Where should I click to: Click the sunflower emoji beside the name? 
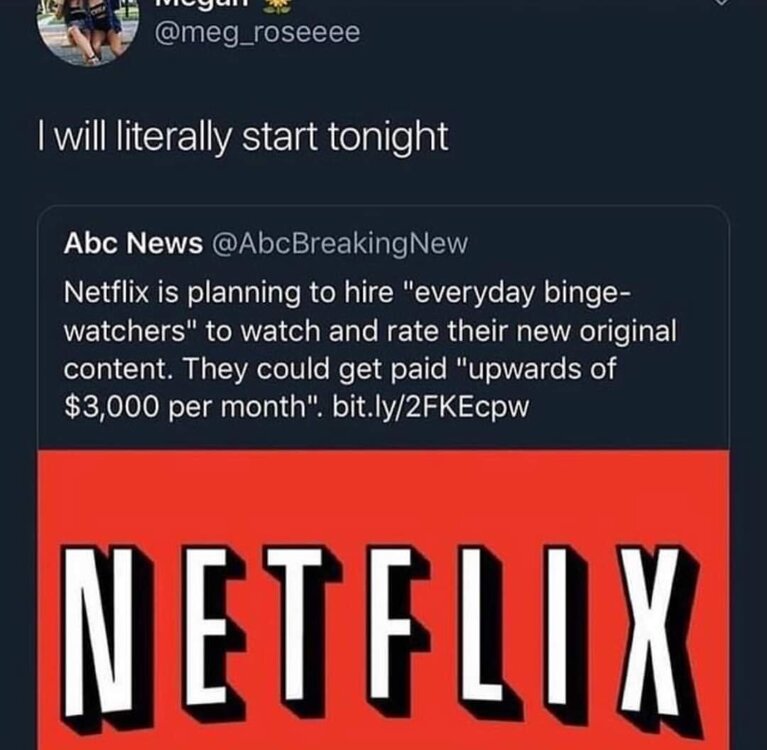coord(279,4)
